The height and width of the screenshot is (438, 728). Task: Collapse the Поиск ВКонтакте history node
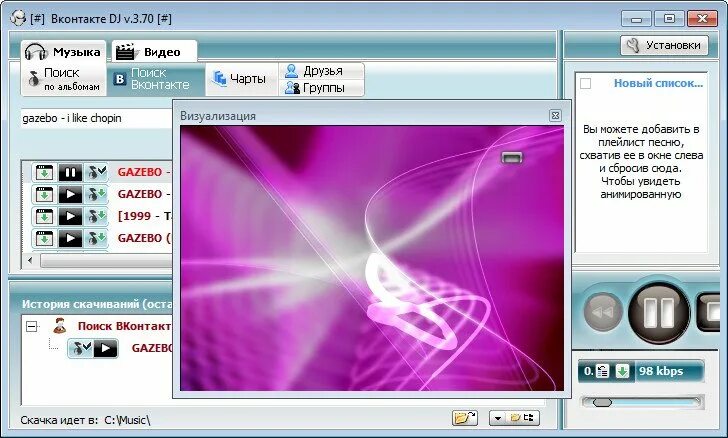click(32, 327)
